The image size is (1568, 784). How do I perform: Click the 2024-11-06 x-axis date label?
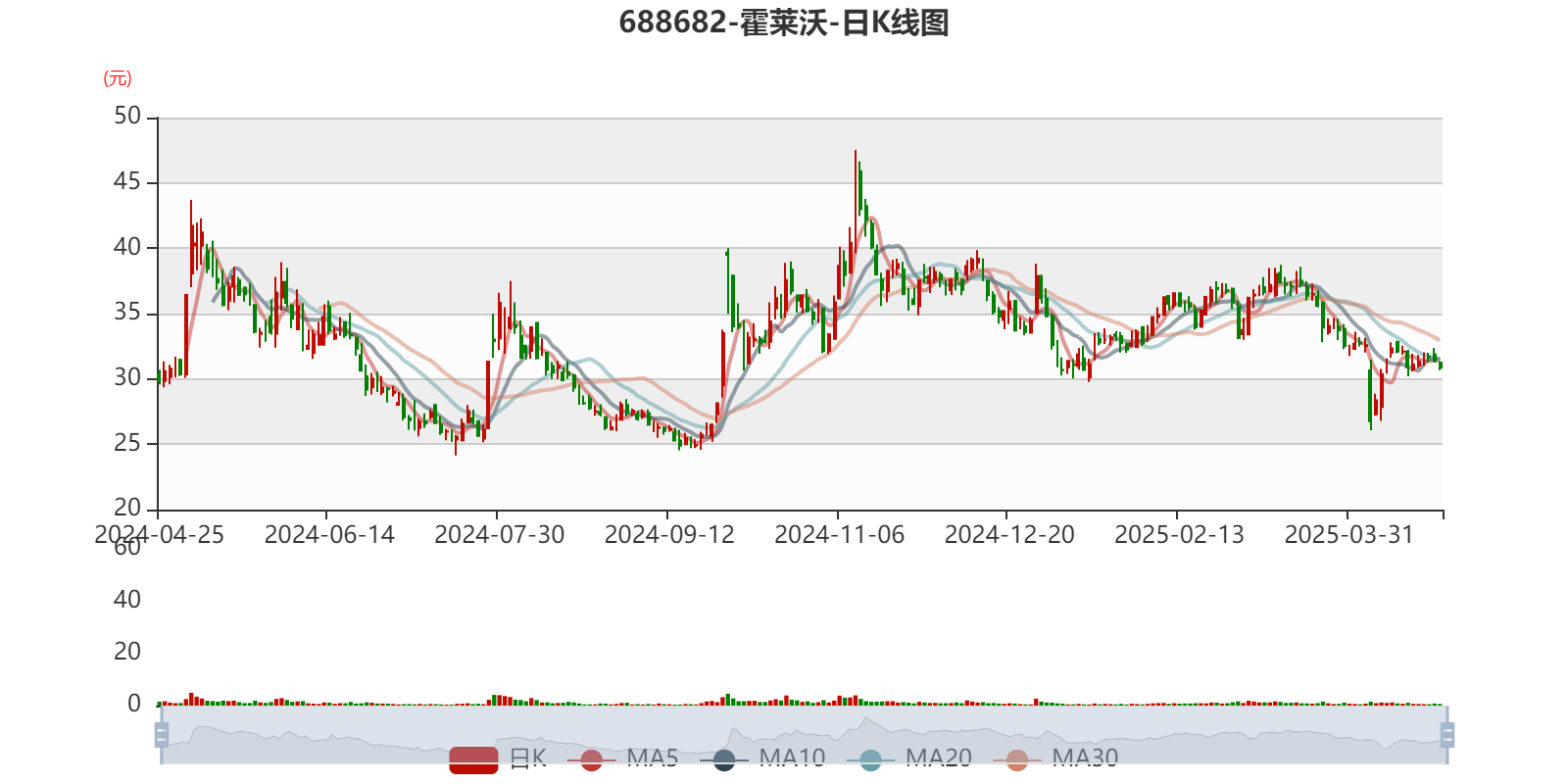839,535
